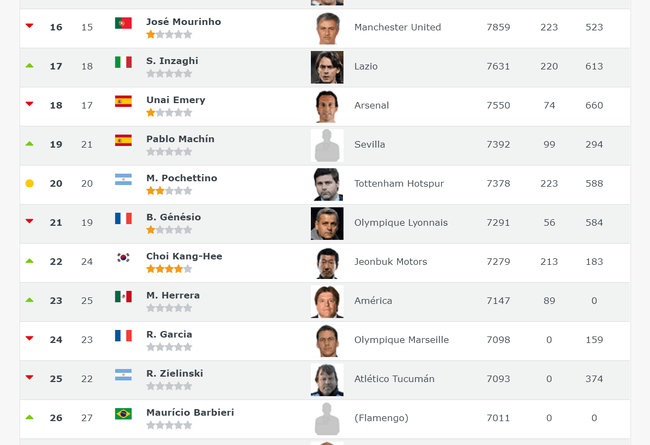The width and height of the screenshot is (650, 445).
Task: Click the placeholder avatar for Maurício Barbieri
Action: (327, 419)
